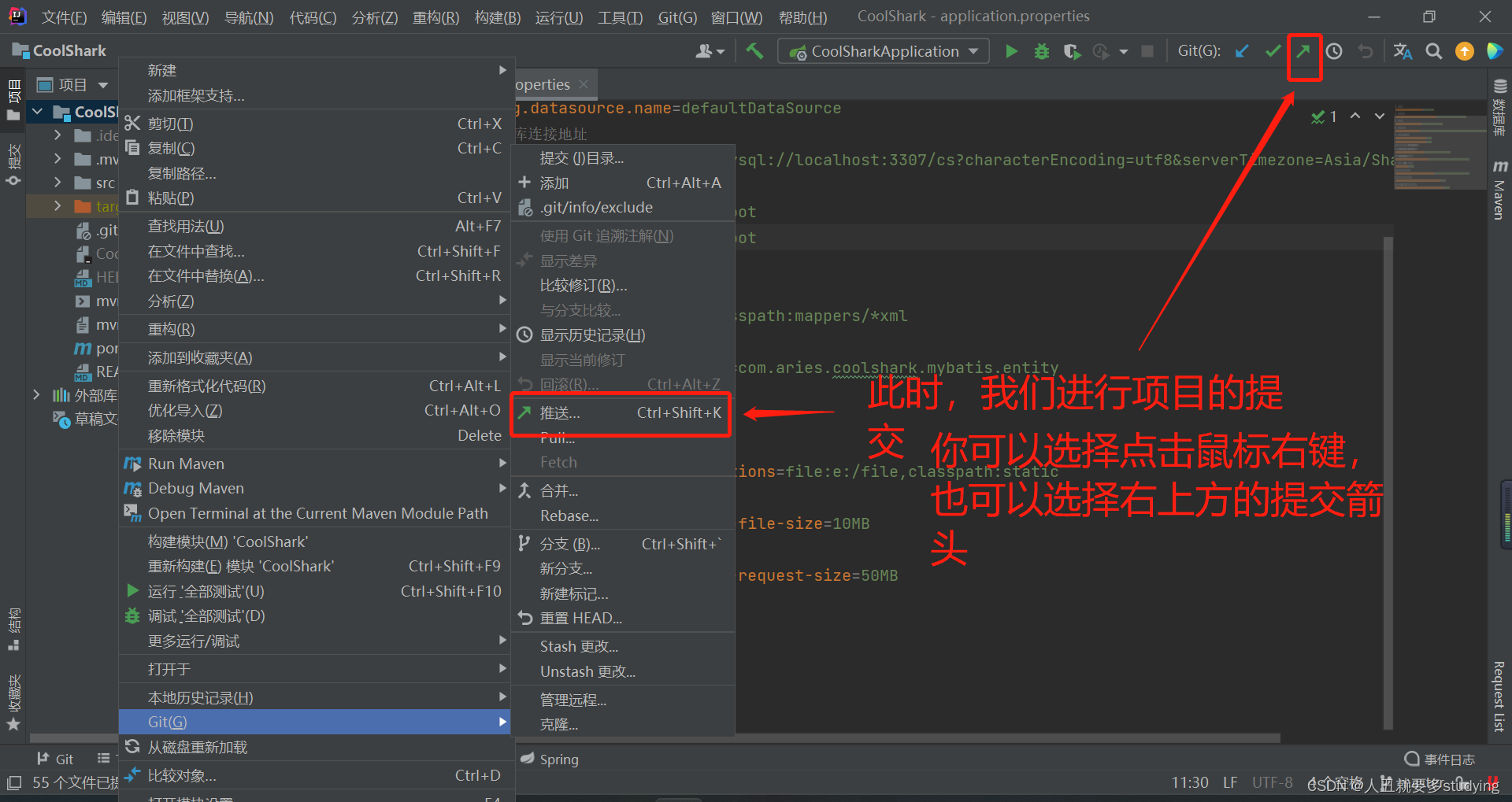Screen dimensions: 1512x802
Task: Open the Database tool window icon
Action: pyautogui.click(x=1499, y=108)
